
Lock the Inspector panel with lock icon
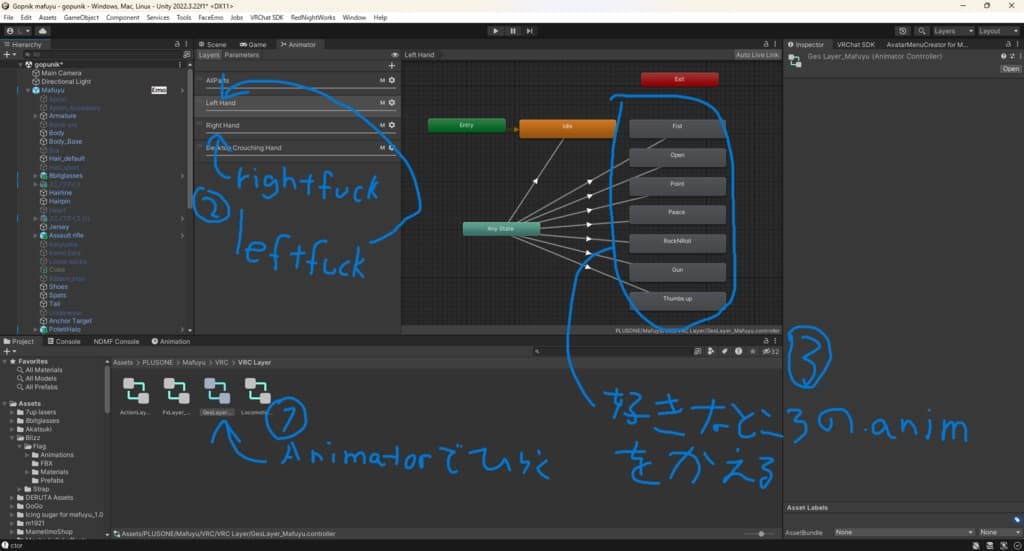click(1008, 44)
